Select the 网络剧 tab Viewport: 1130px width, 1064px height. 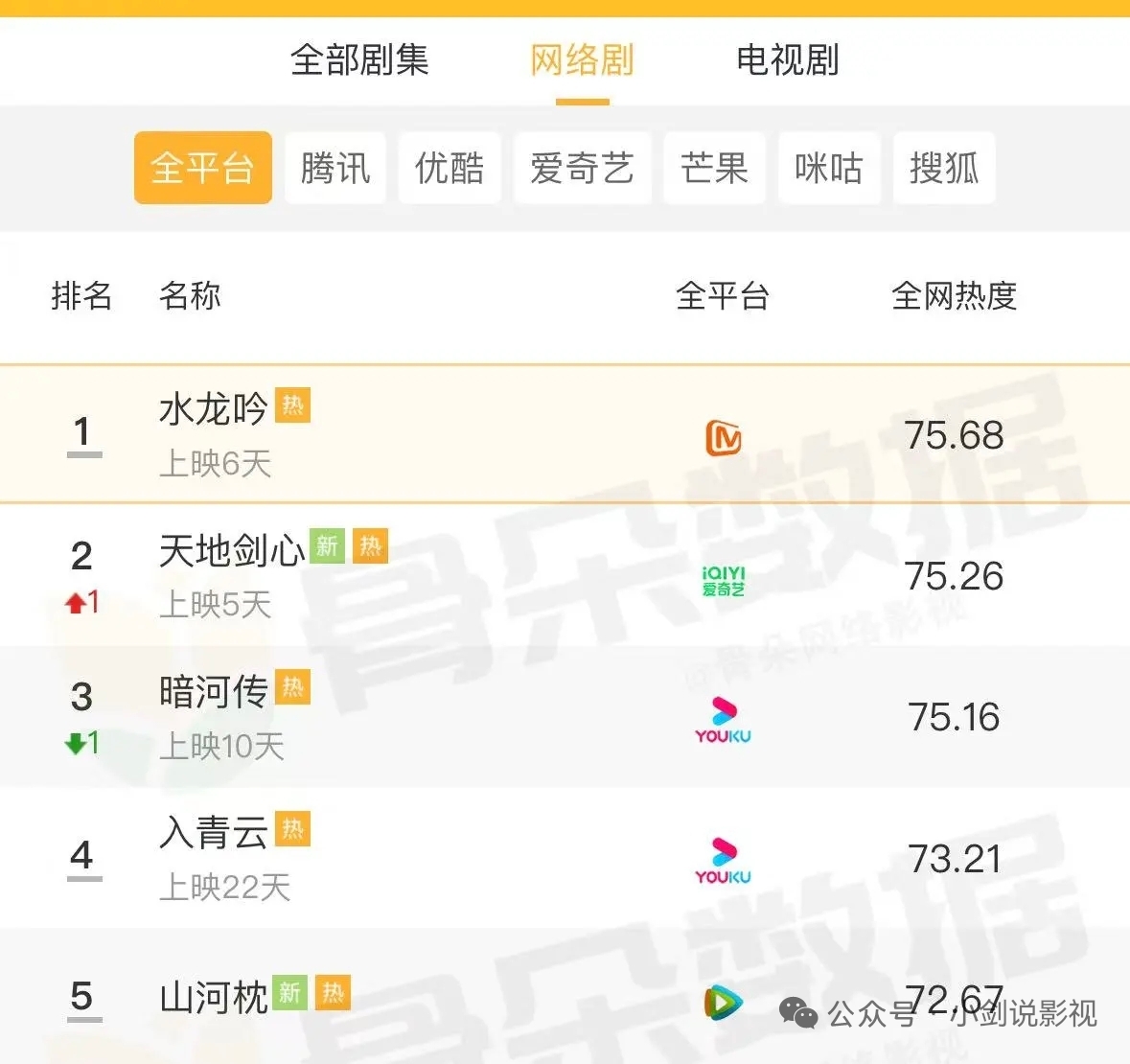(582, 60)
